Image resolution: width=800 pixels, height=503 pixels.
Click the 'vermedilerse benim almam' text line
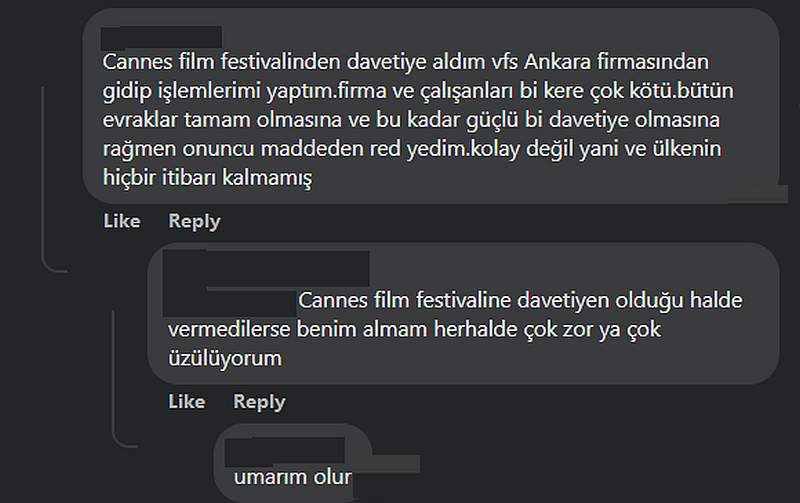414,330
